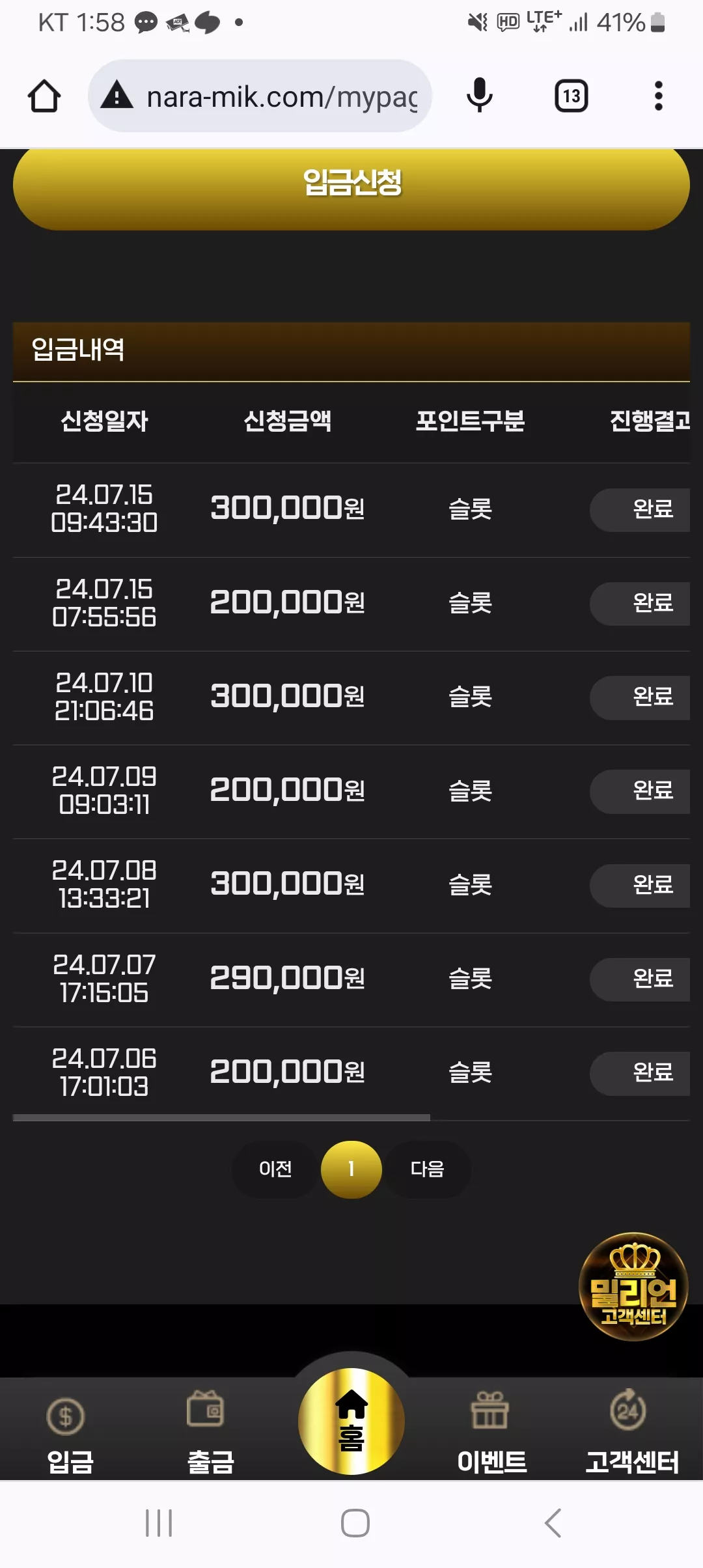
Task: Tap the gold 홈 home button
Action: click(x=351, y=1422)
